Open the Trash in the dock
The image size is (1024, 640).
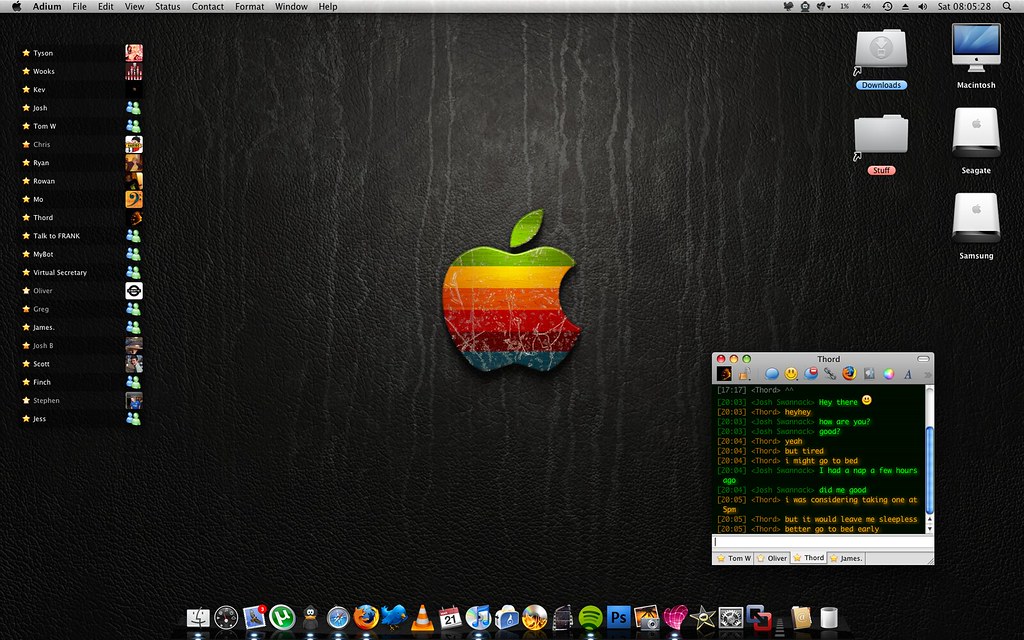point(829,618)
